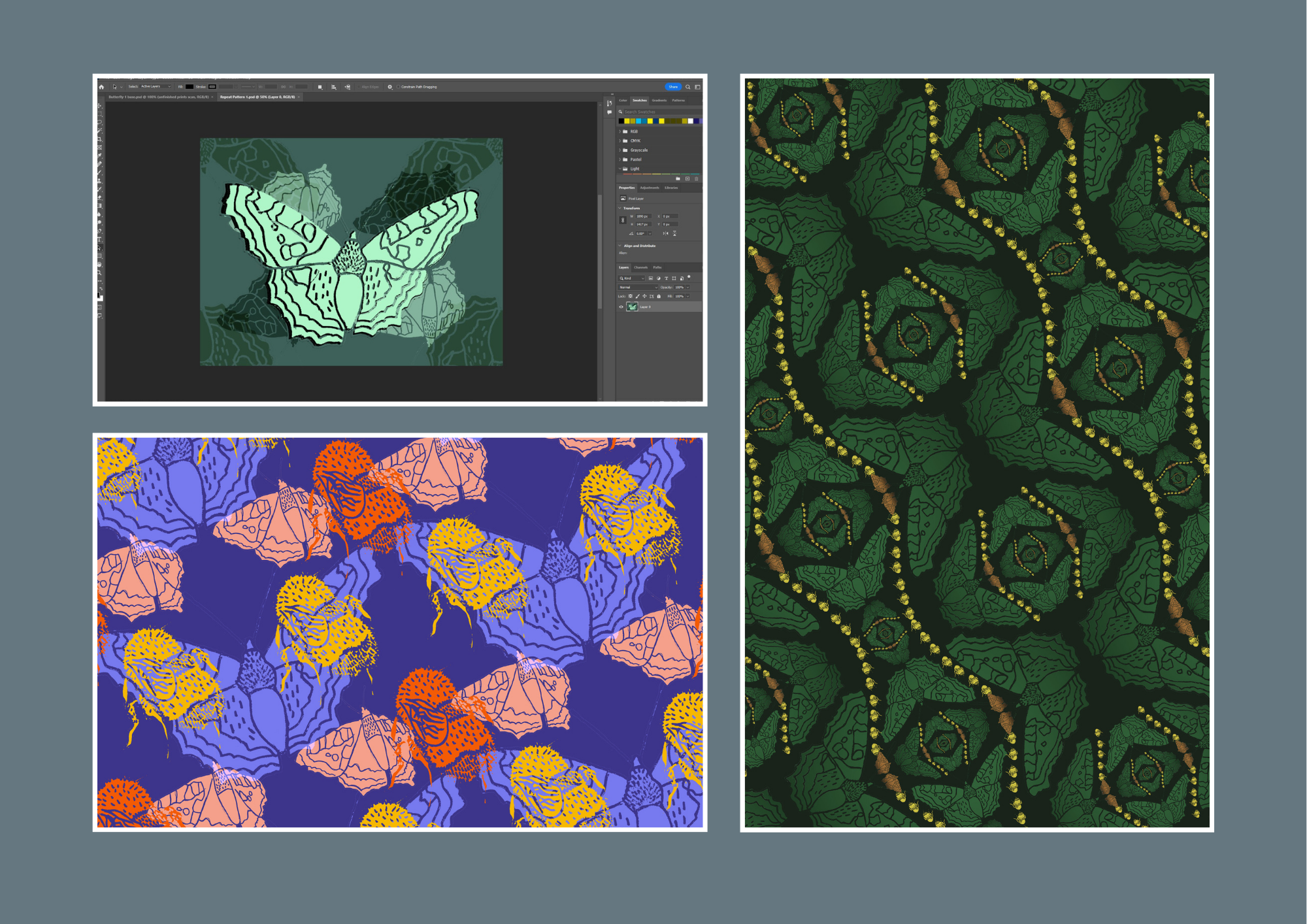Screen dimensions: 1307x924
Task: Switch to Butterfly 1 base.psd document tab
Action: (x=159, y=97)
